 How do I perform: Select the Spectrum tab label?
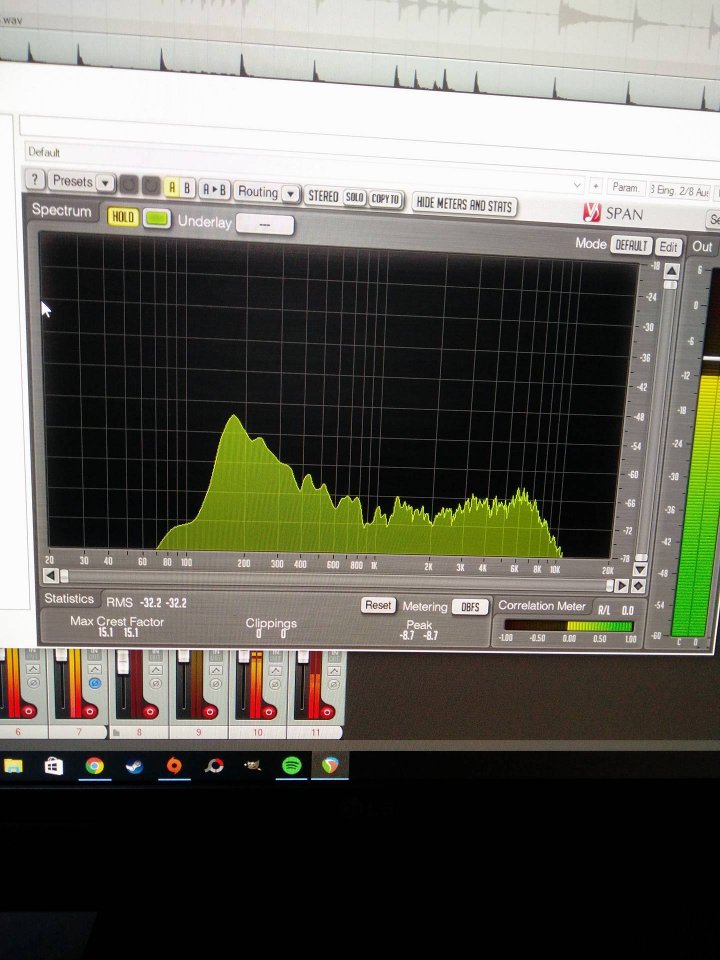(x=61, y=210)
